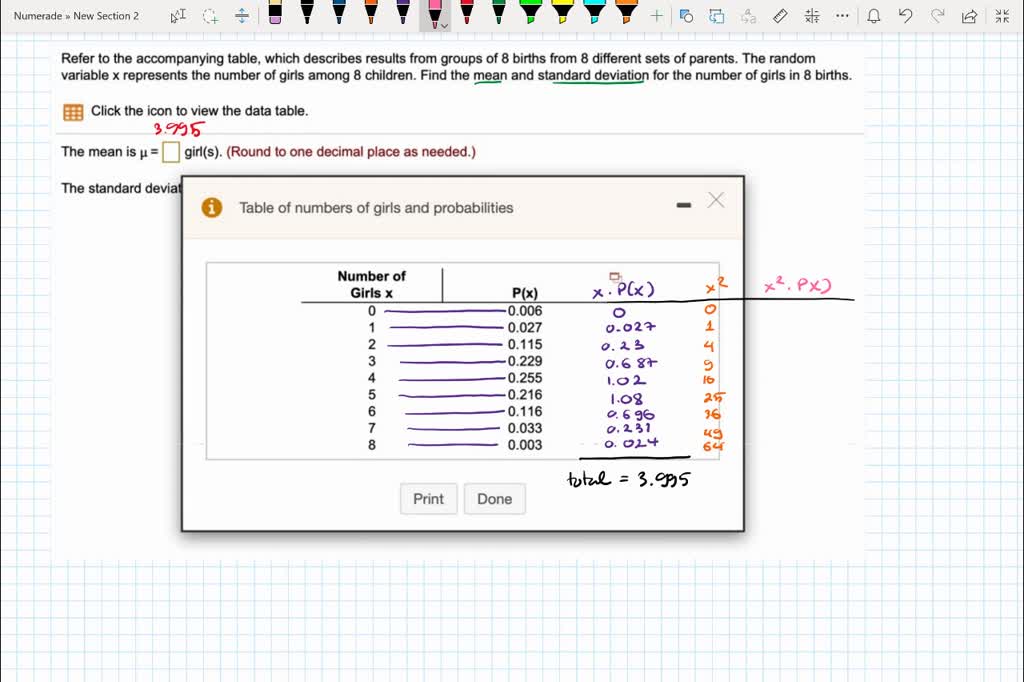Add a new pen with the plus button

pyautogui.click(x=655, y=14)
